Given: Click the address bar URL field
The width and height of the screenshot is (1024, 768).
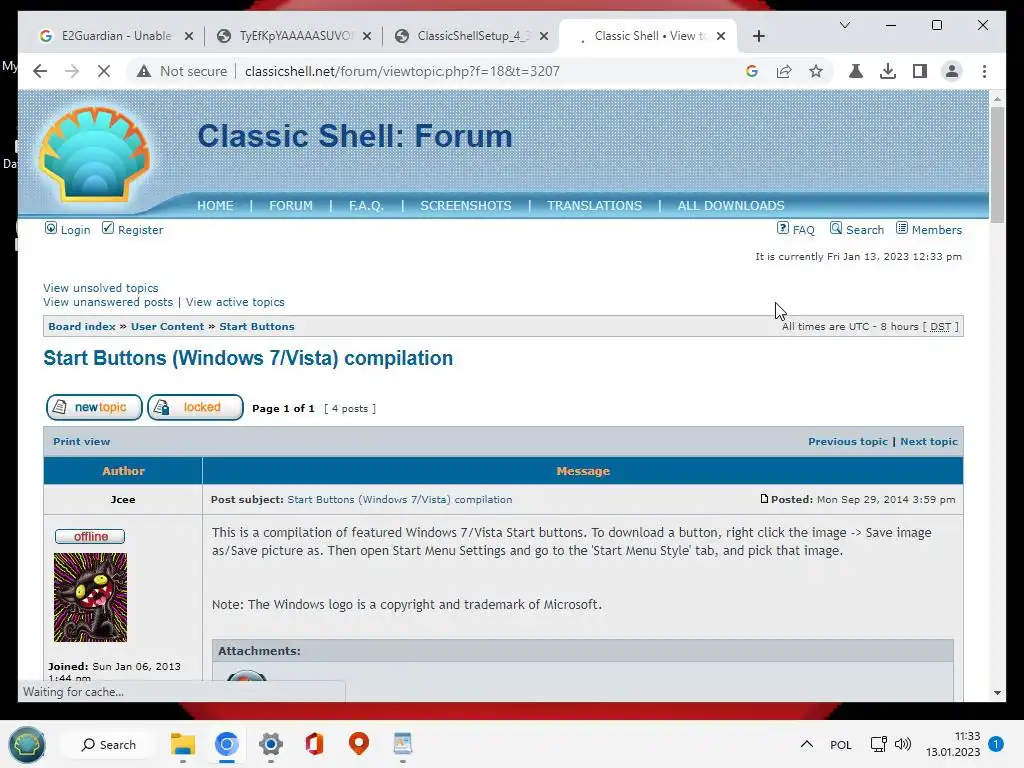Looking at the screenshot, I should point(402,71).
